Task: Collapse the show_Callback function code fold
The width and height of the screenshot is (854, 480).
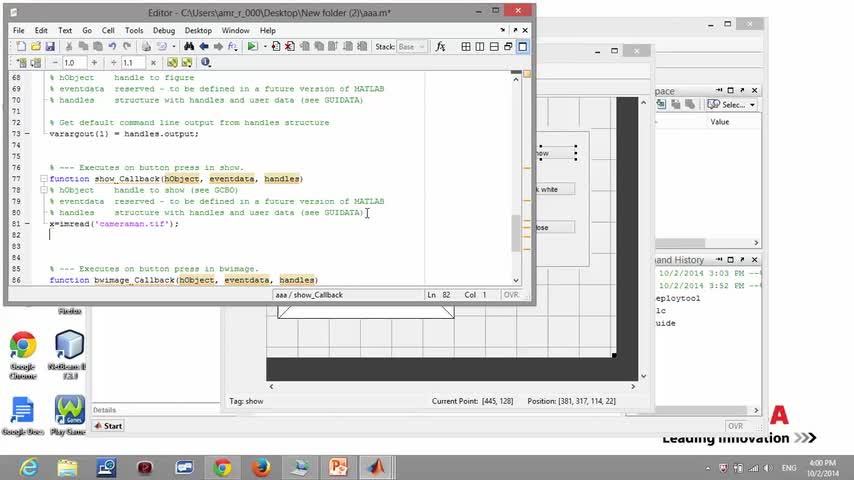Action: pyautogui.click(x=43, y=179)
